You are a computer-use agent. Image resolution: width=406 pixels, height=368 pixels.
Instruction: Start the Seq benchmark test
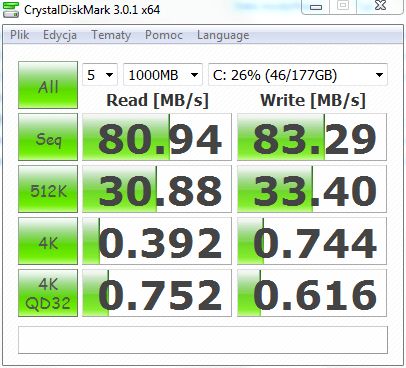coord(48,137)
